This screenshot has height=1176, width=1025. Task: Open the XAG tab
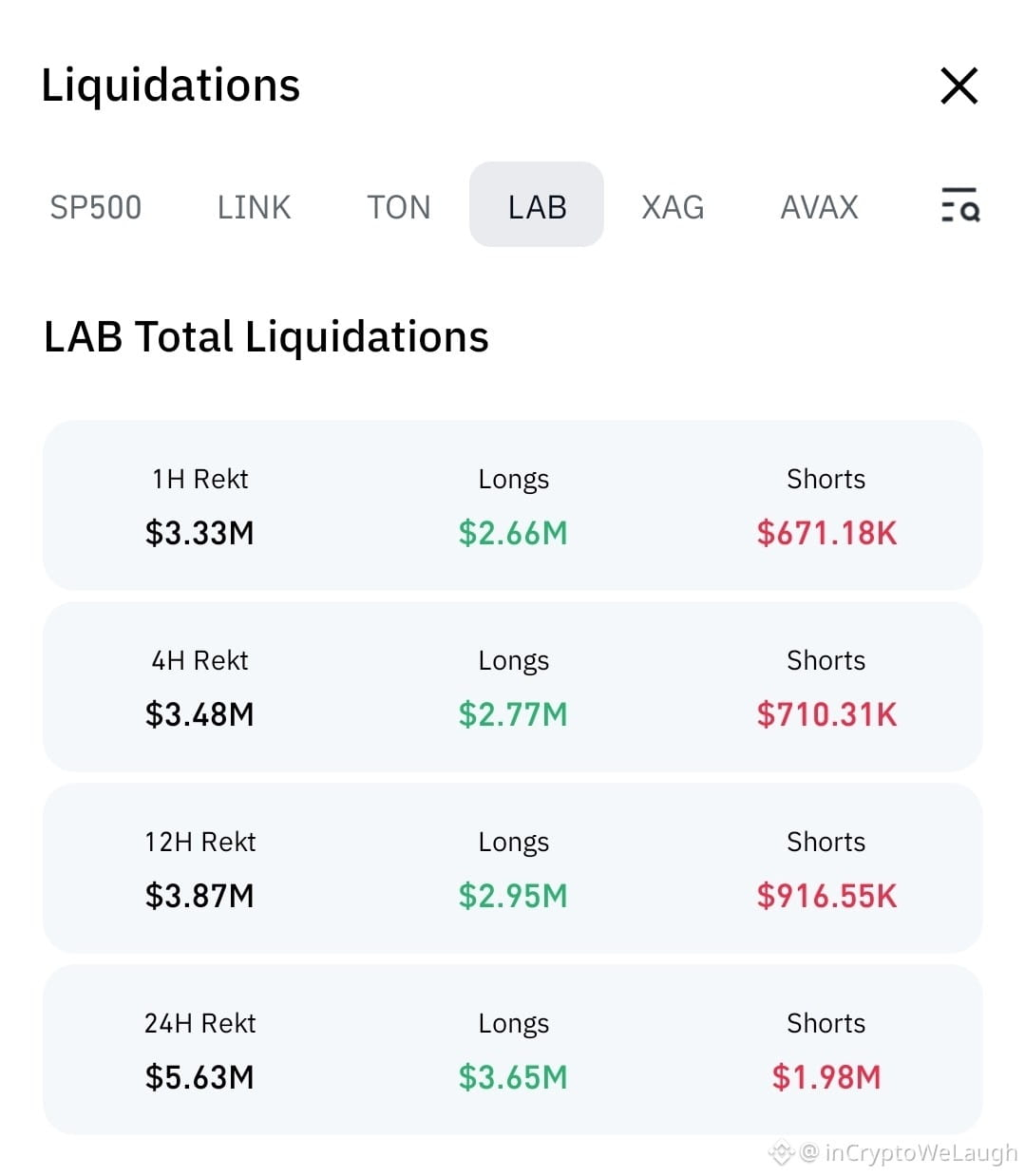pos(673,206)
